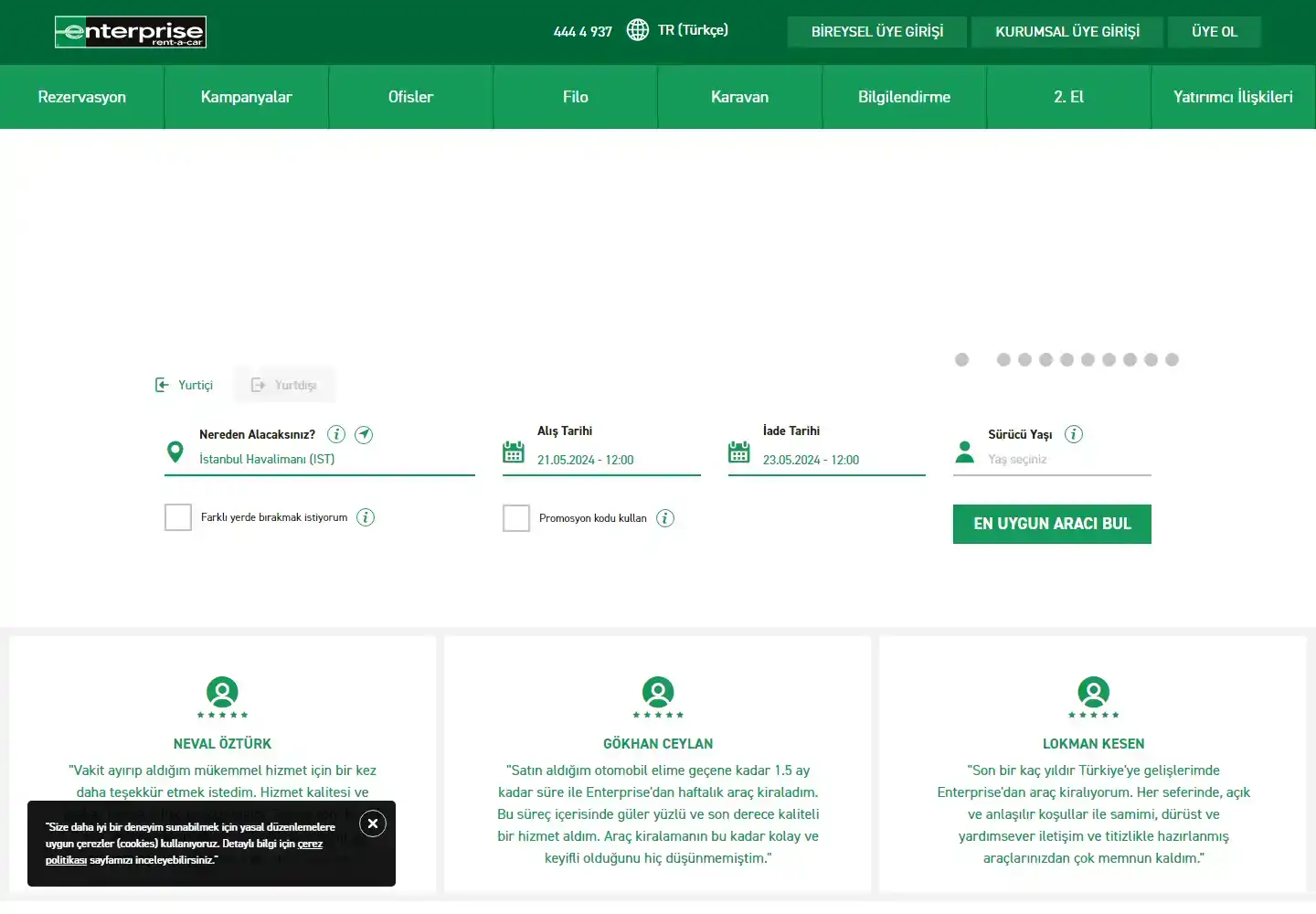Image resolution: width=1316 pixels, height=914 pixels.
Task: Click KURUMSAL ÜYE GİRİŞİ button
Action: coord(1067,32)
